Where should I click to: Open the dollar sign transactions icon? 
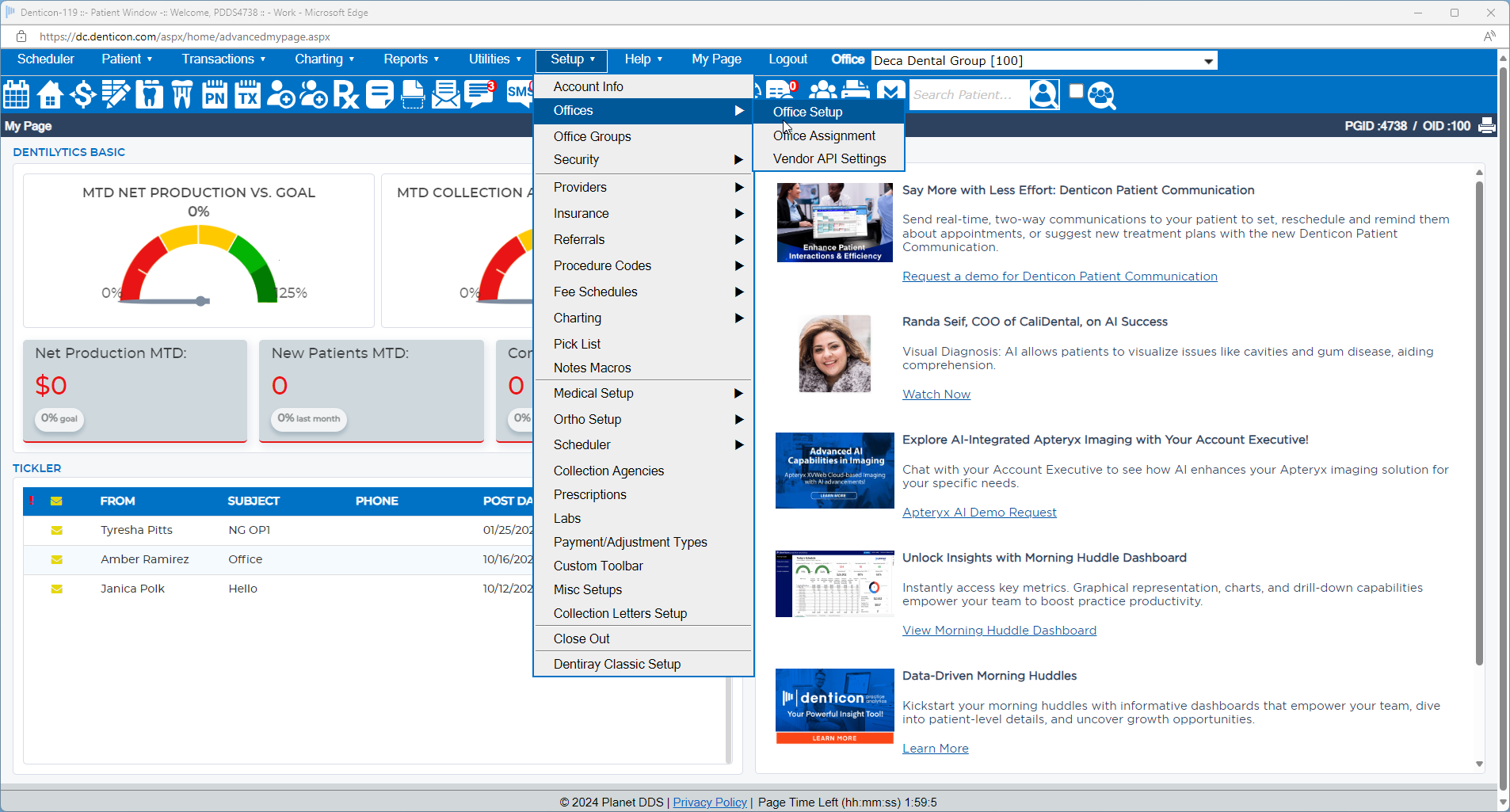[82, 94]
